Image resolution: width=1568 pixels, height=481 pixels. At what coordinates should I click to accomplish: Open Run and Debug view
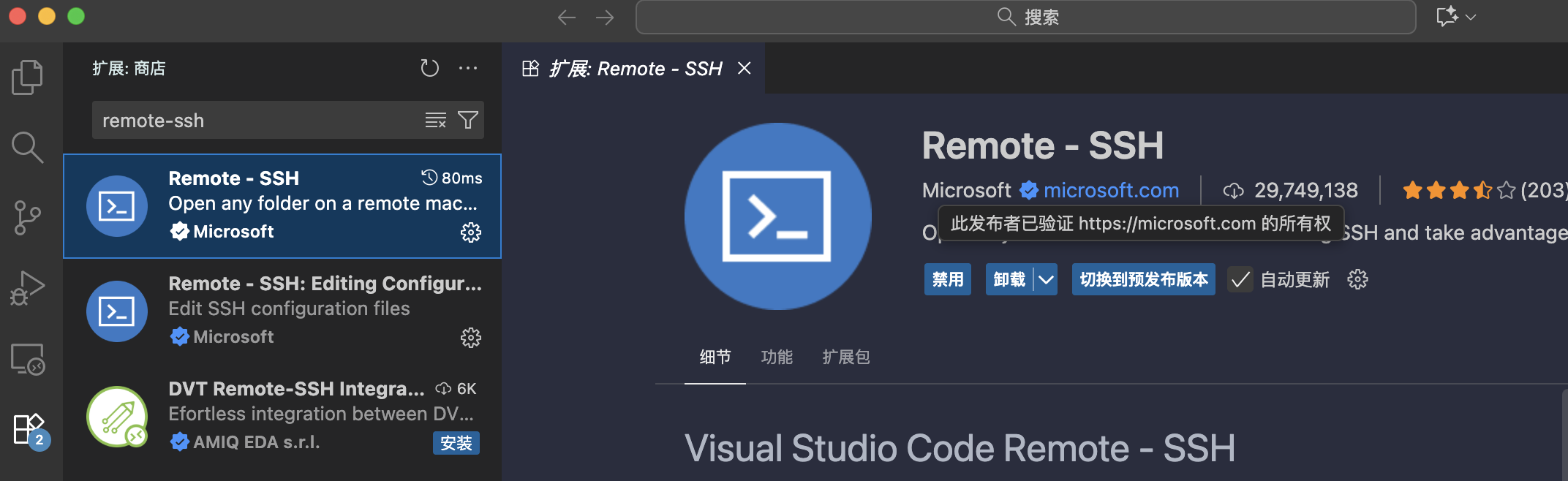pos(27,288)
